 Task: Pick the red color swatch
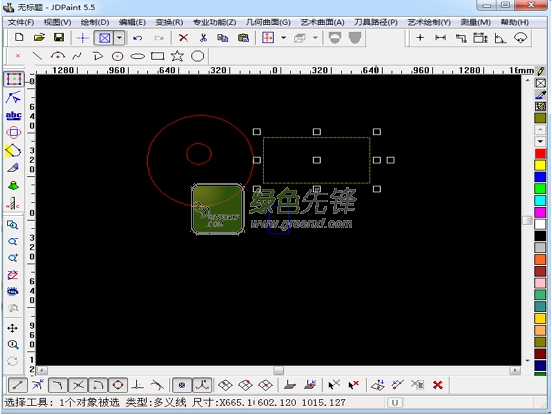[x=540, y=153]
